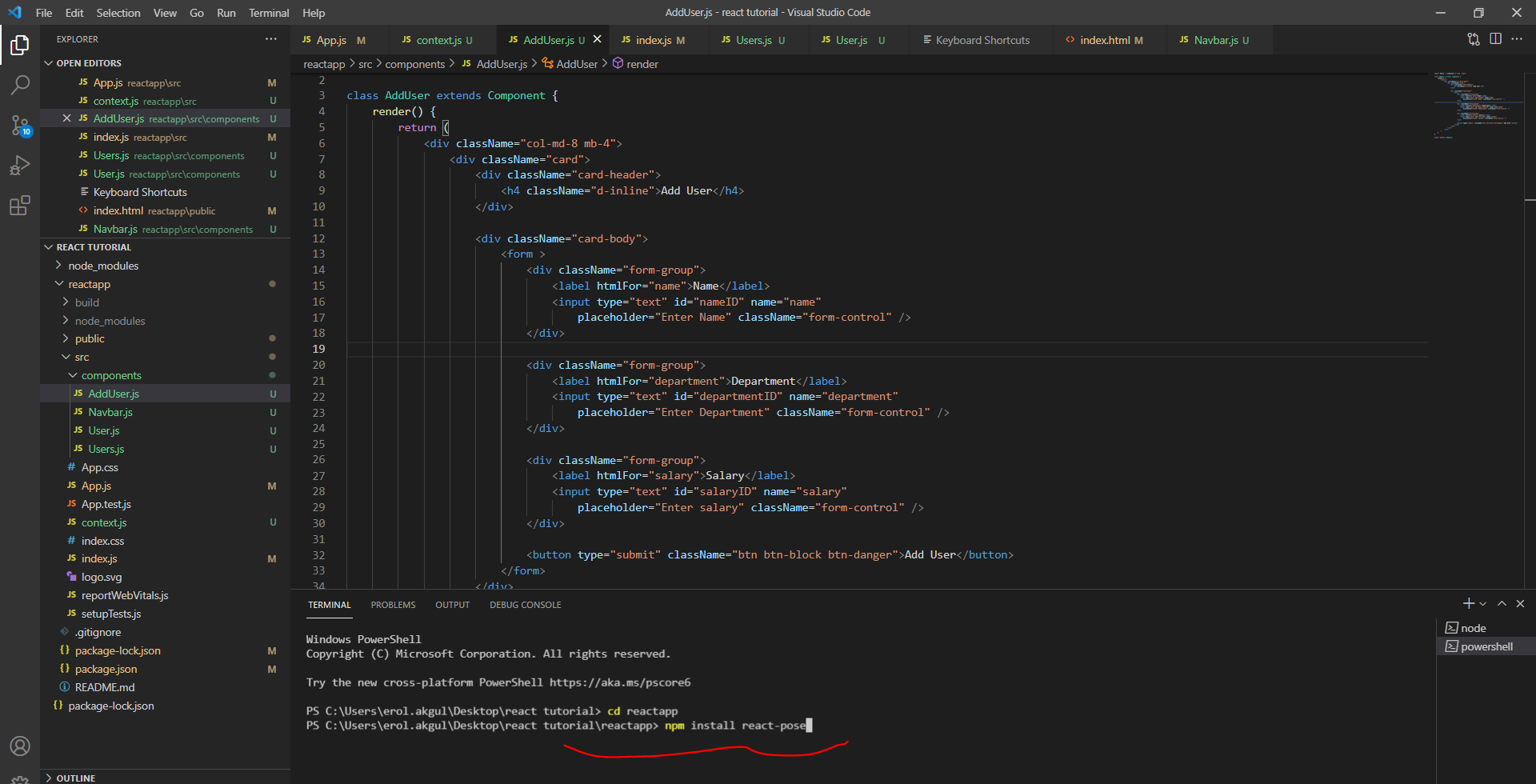Open Run and Debug view
Screen dimensions: 1536x784
(x=20, y=166)
